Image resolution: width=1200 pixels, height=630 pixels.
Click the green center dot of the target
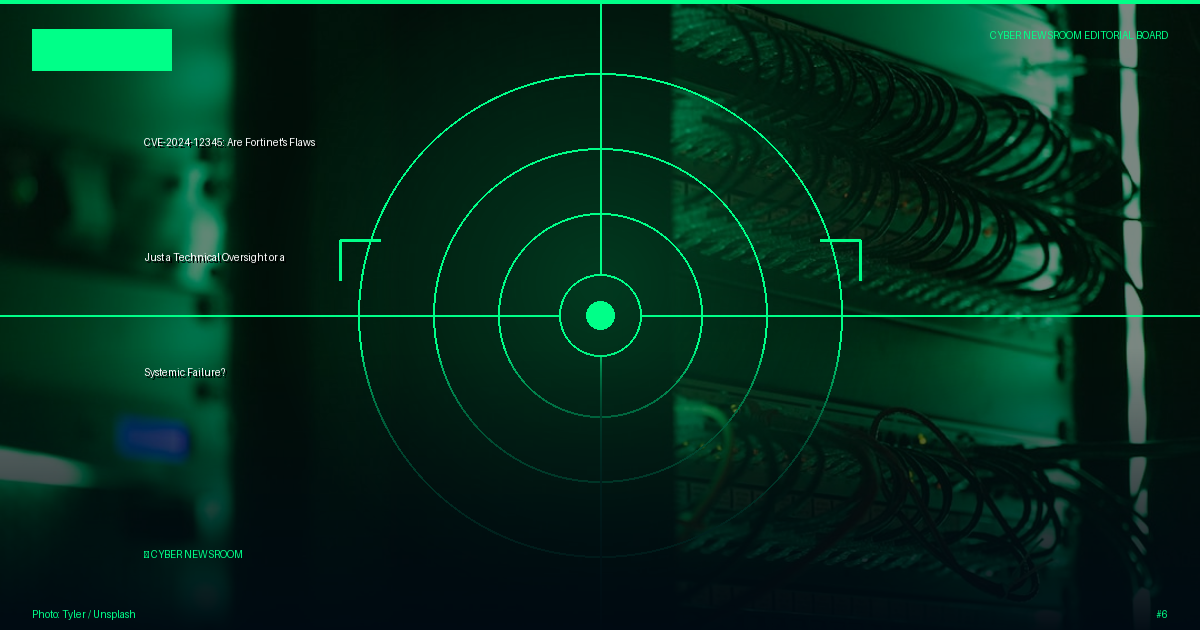[x=600, y=315]
